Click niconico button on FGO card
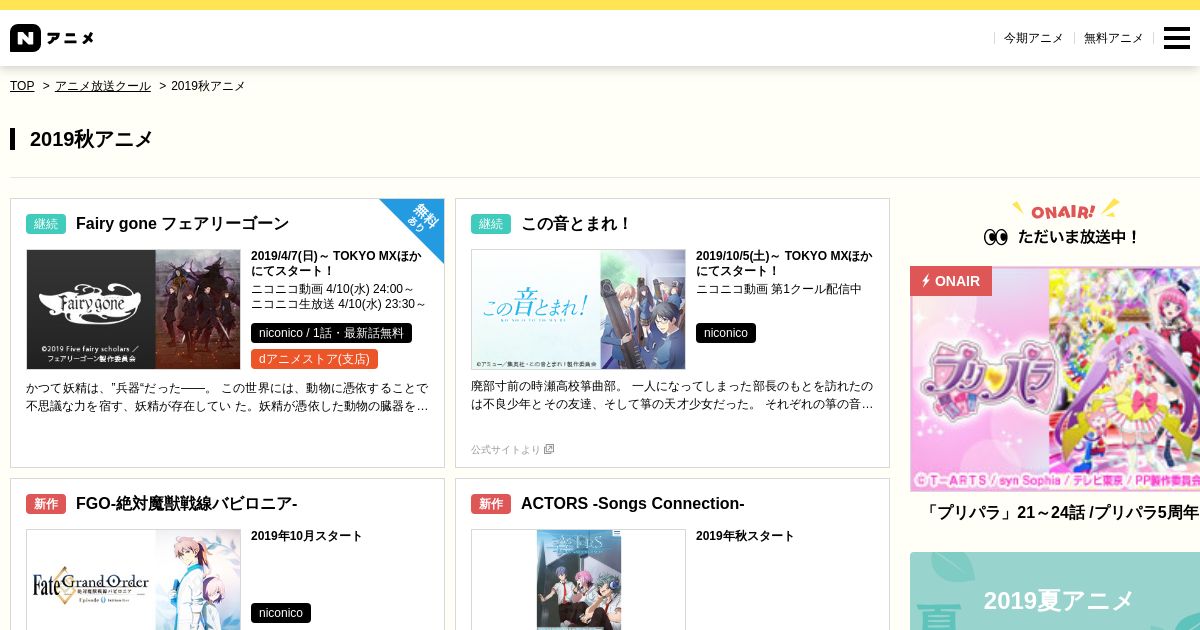 (x=281, y=613)
